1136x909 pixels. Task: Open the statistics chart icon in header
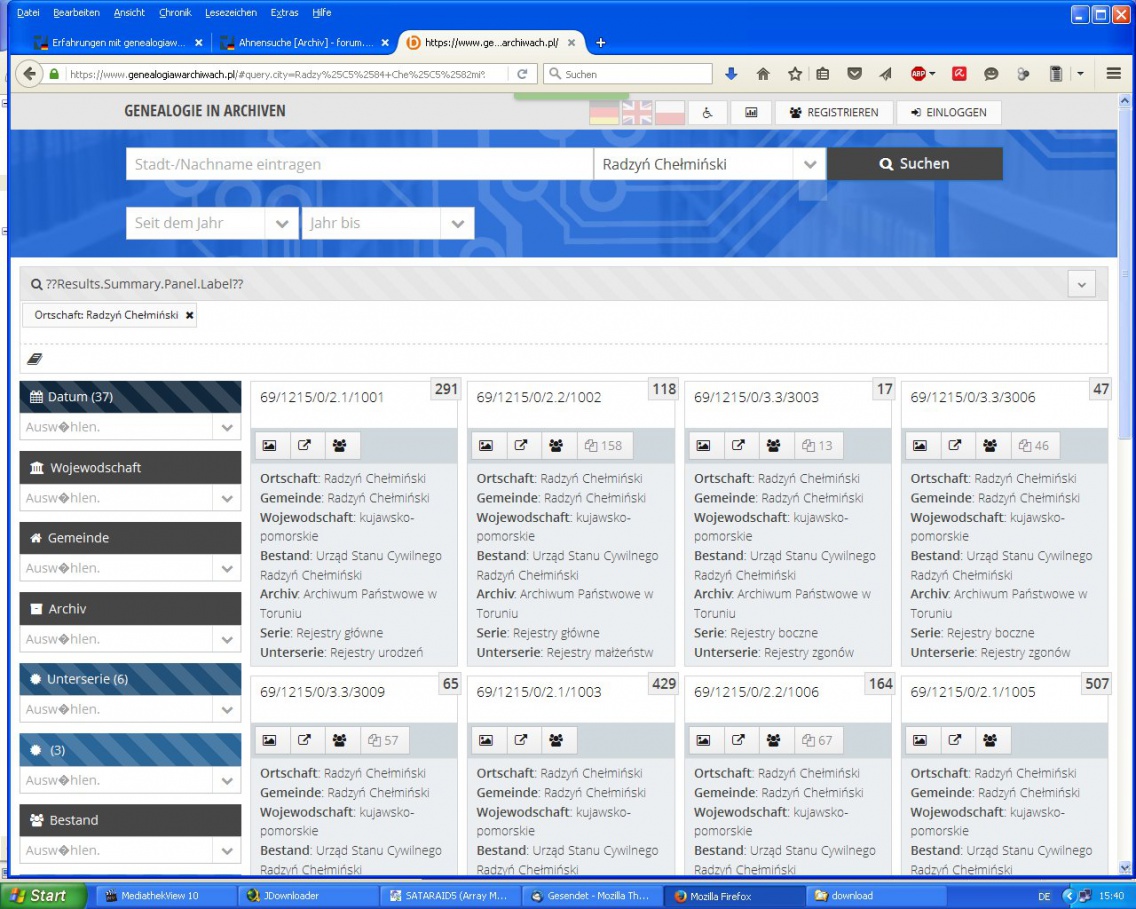click(751, 113)
